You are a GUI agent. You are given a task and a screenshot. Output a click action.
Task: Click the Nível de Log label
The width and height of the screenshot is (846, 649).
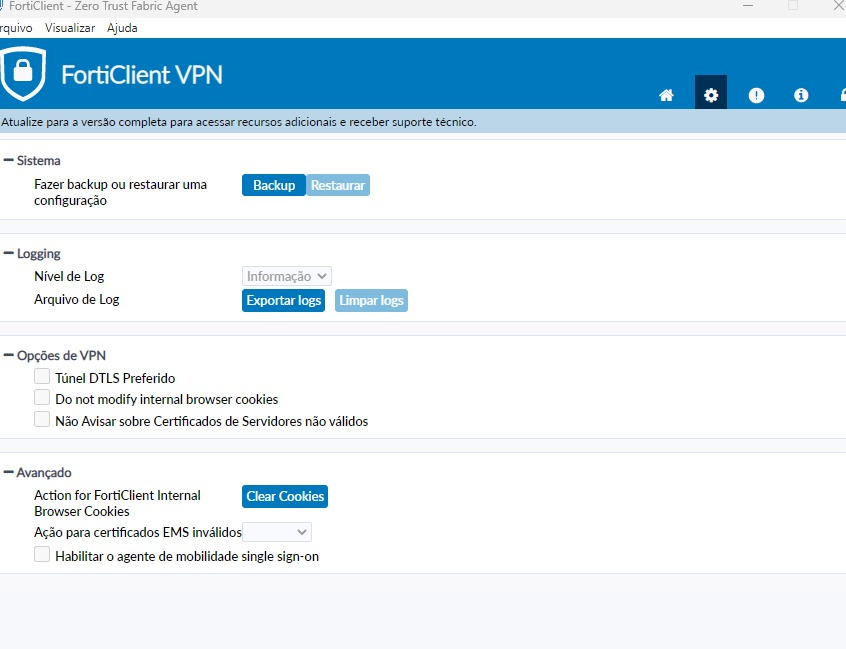[69, 276]
